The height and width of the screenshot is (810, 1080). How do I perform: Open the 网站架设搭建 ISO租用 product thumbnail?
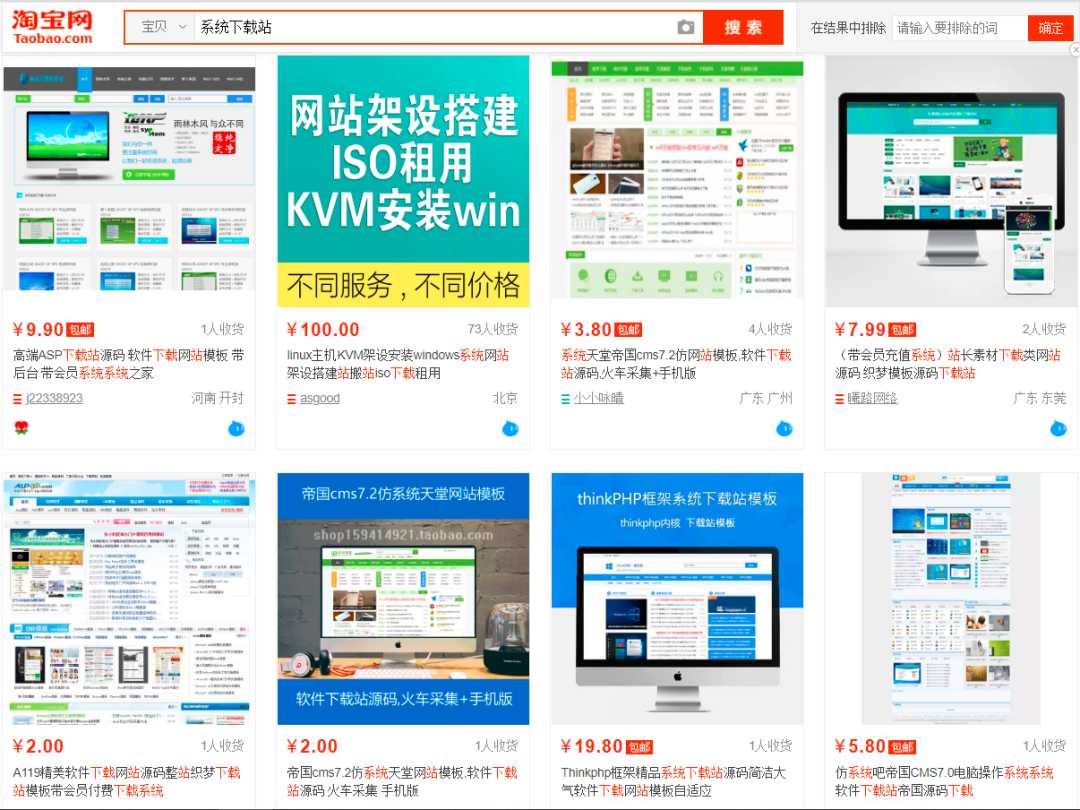(403, 181)
